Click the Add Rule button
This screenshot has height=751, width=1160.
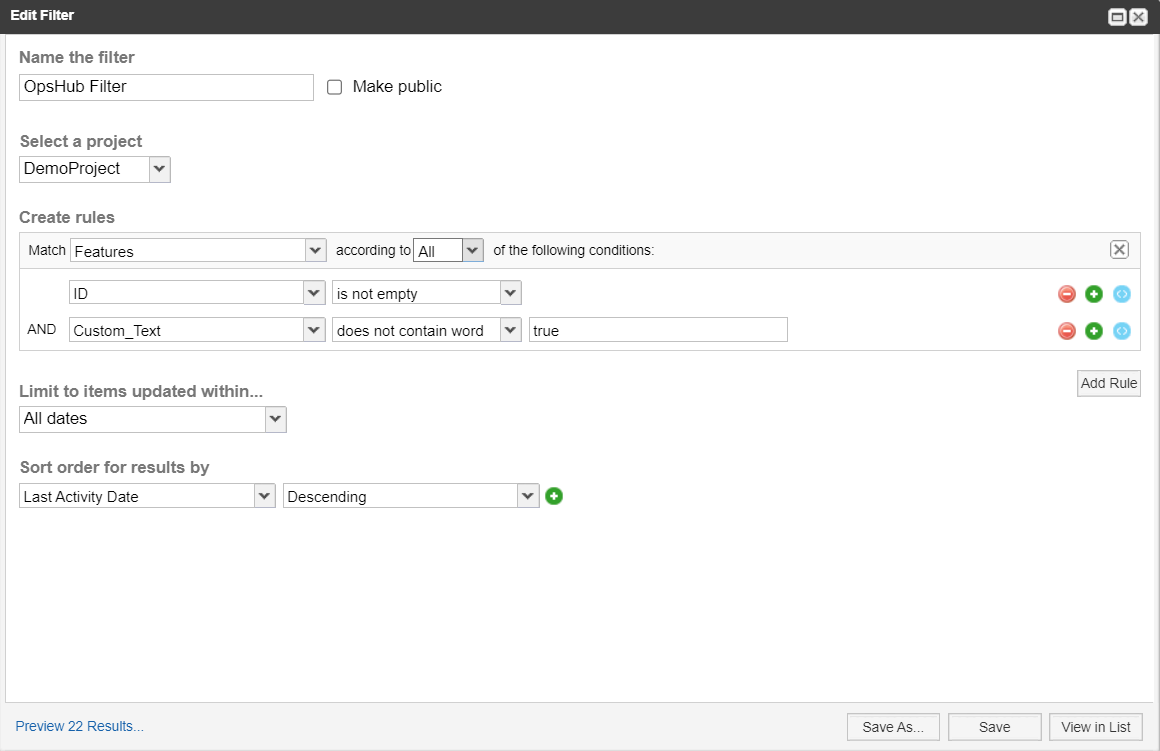pos(1108,384)
